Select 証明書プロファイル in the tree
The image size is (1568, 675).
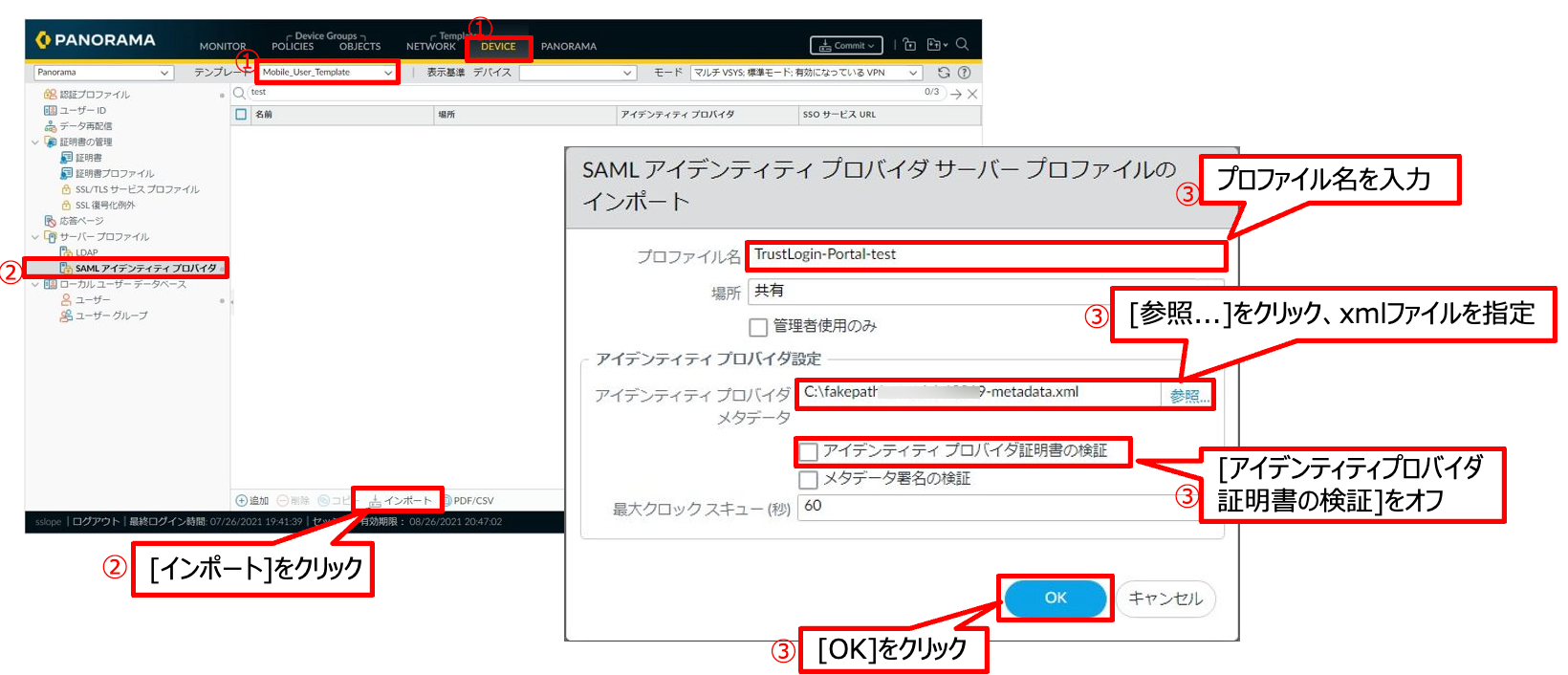[x=115, y=174]
